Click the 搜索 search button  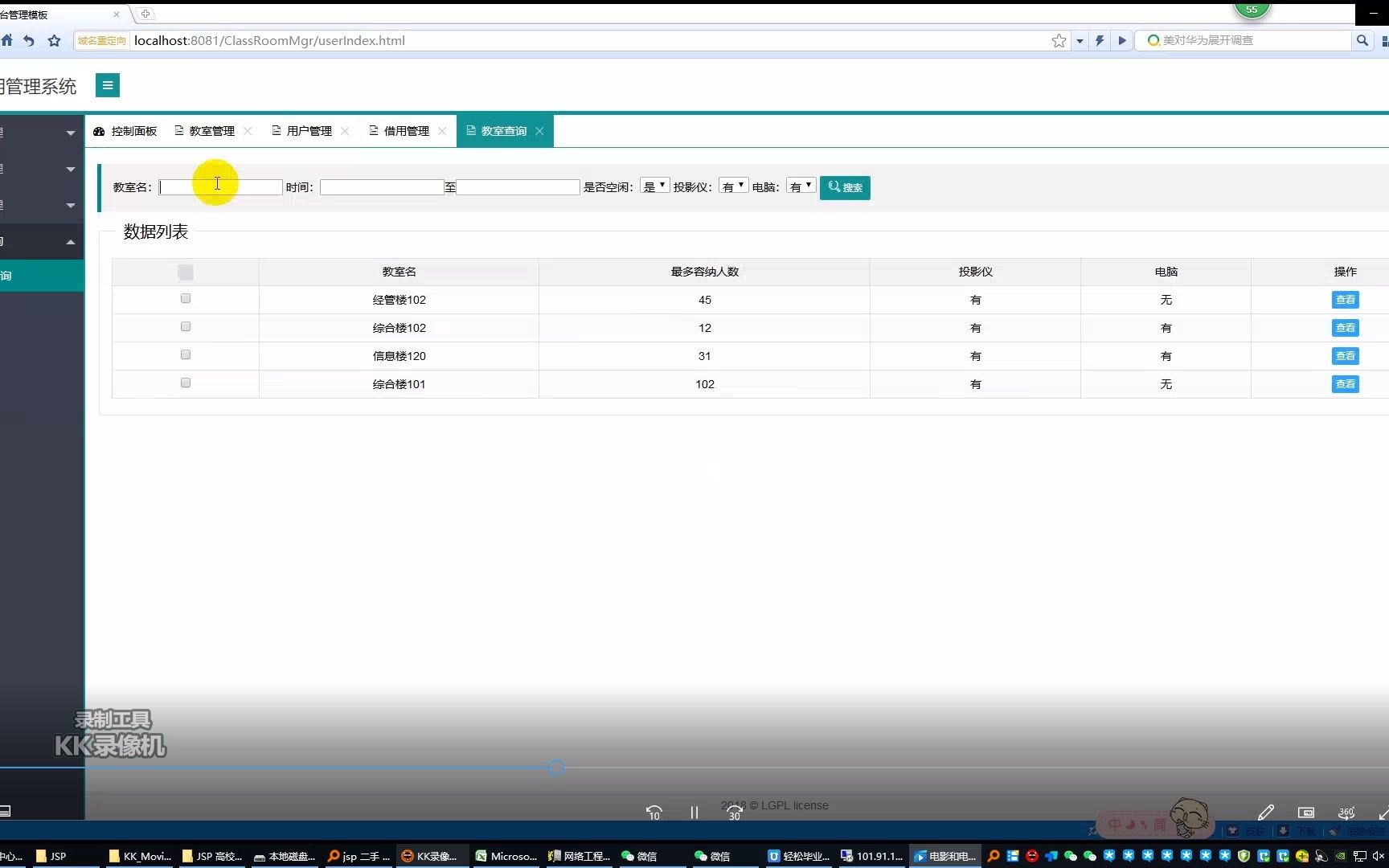click(845, 187)
